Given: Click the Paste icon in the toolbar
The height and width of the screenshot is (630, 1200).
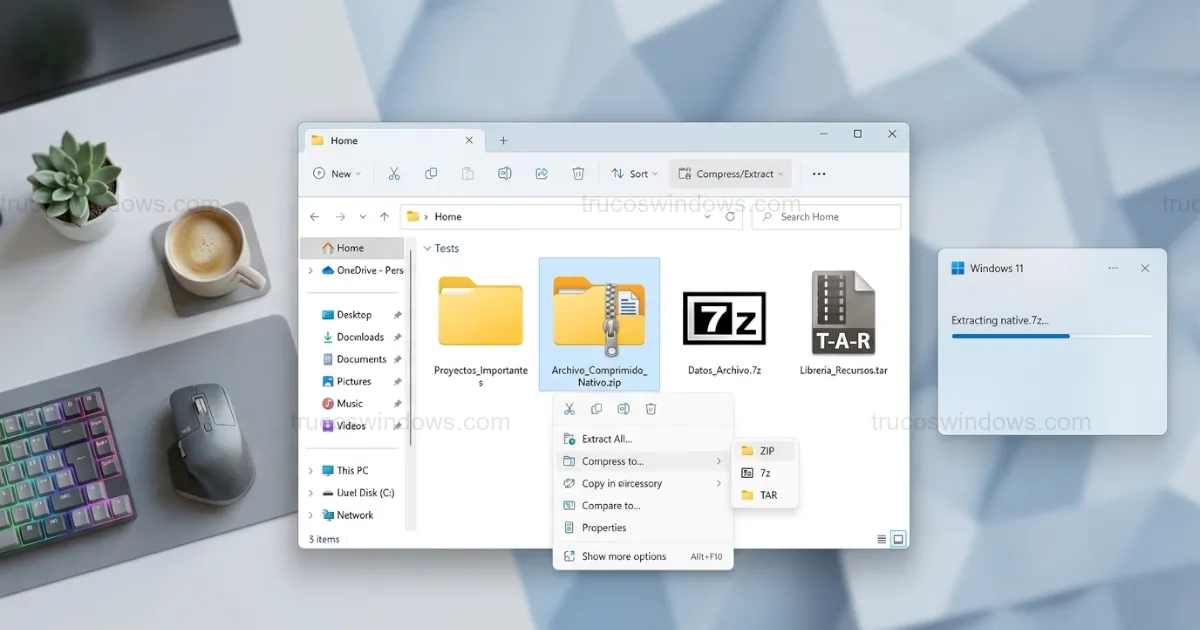Looking at the screenshot, I should click(467, 174).
